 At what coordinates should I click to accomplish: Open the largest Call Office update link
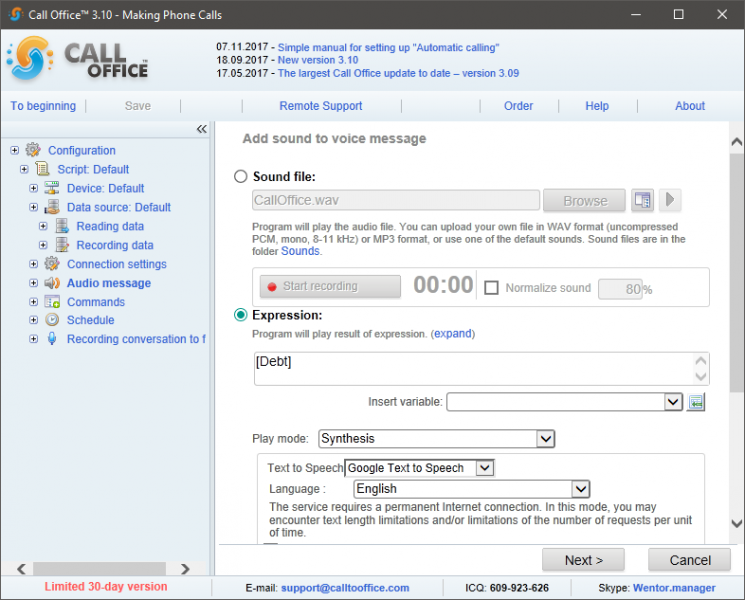click(x=398, y=73)
